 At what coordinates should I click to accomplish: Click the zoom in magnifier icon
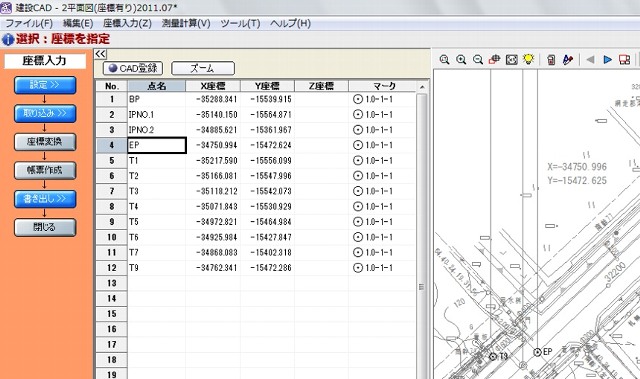pyautogui.click(x=461, y=60)
